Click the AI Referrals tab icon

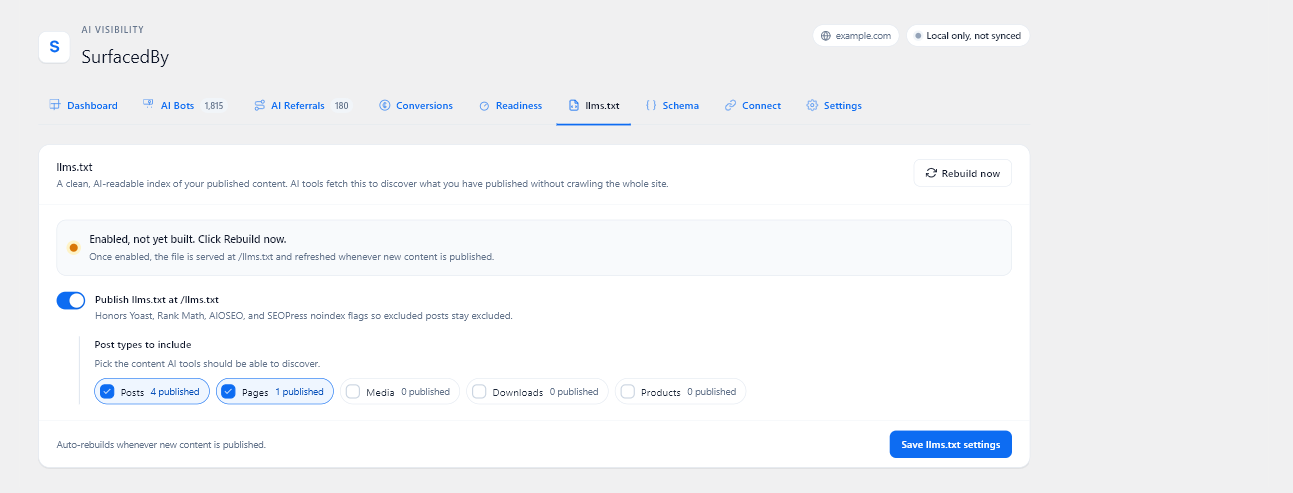[259, 105]
